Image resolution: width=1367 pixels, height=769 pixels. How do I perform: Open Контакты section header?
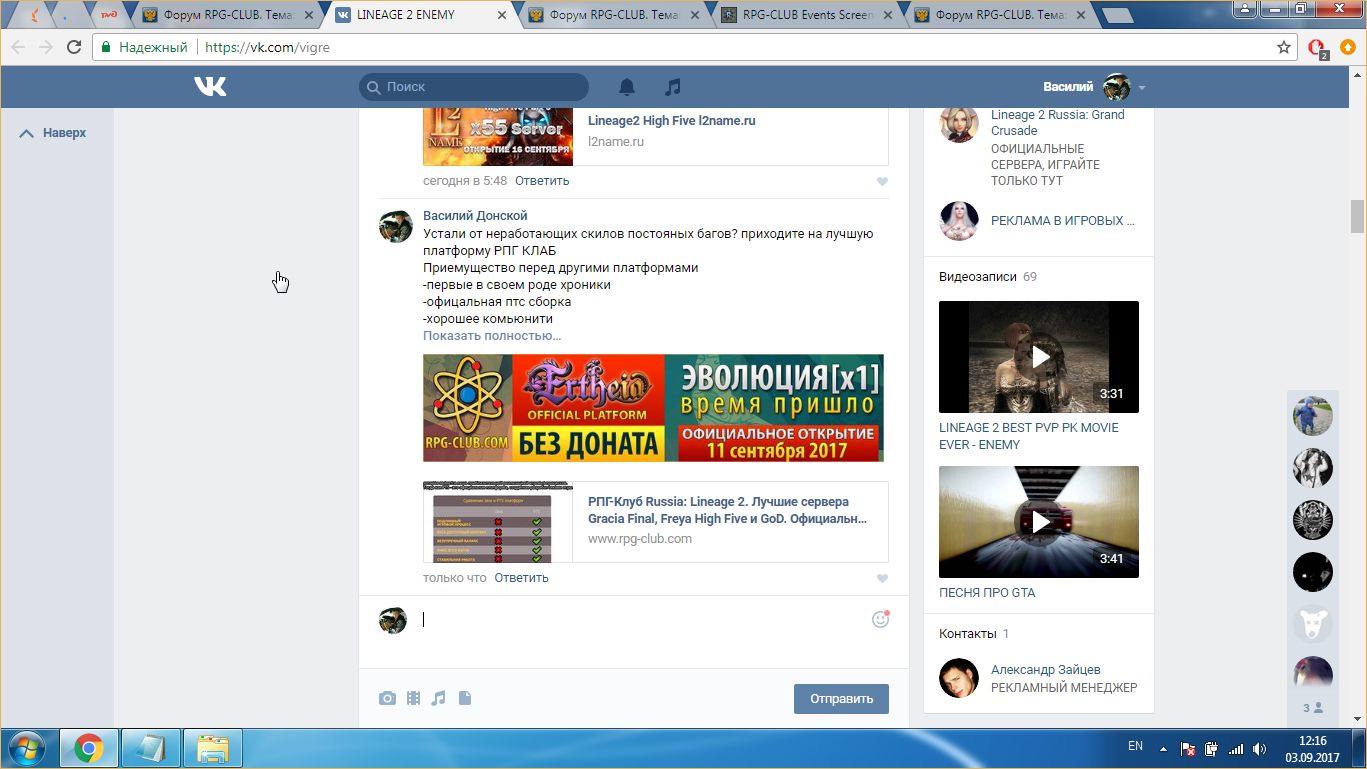tap(973, 634)
